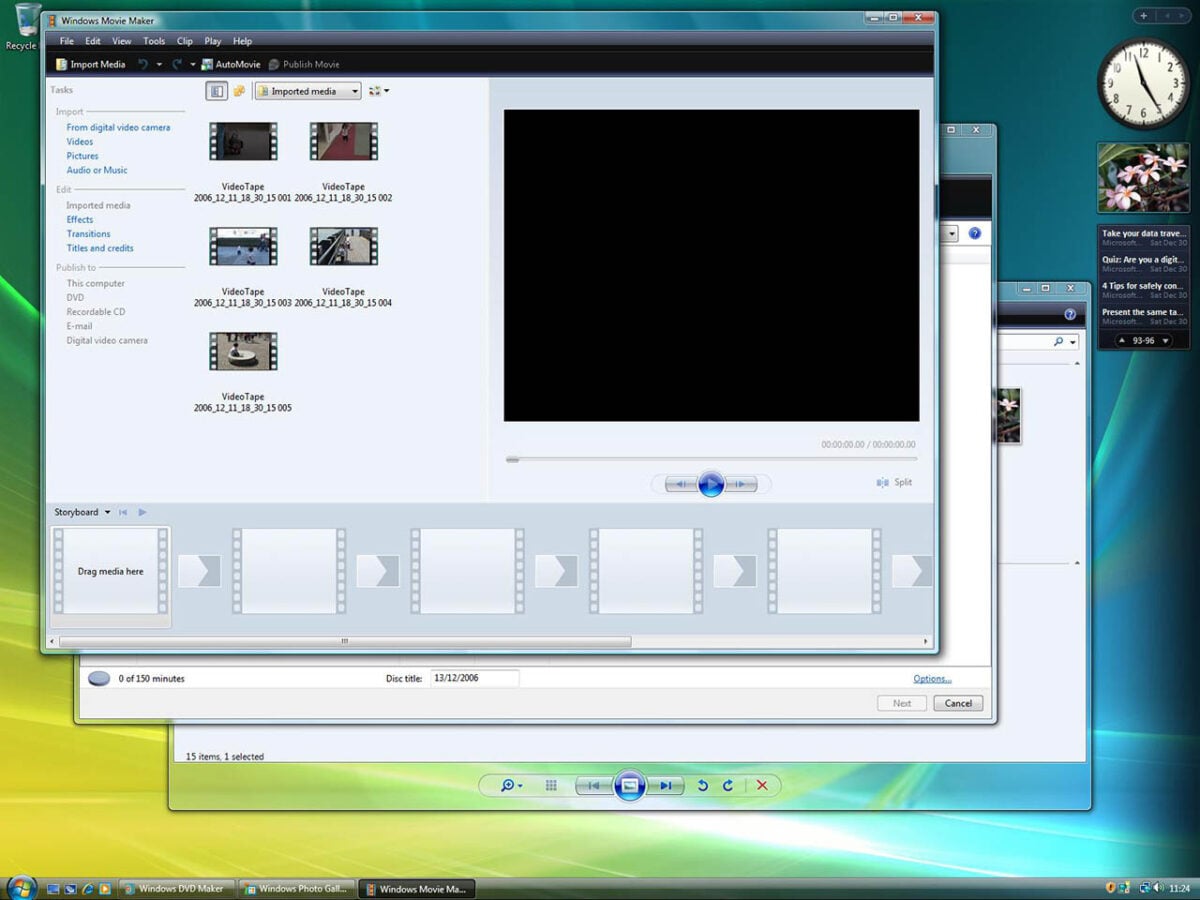
Task: Show the collections folder icon
Action: coord(239,91)
